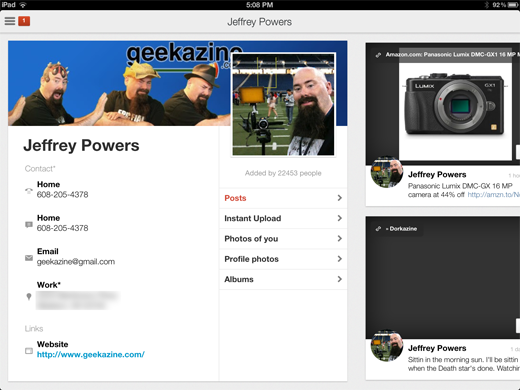
Task: Tap the chevron on the Albums row
Action: pos(339,279)
